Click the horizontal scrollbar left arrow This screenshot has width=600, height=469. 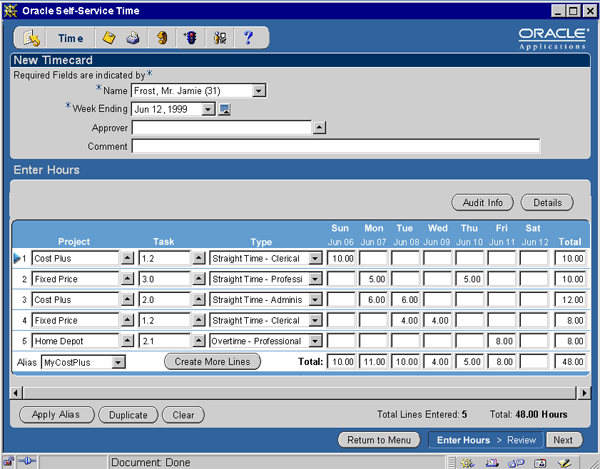tap(16, 392)
